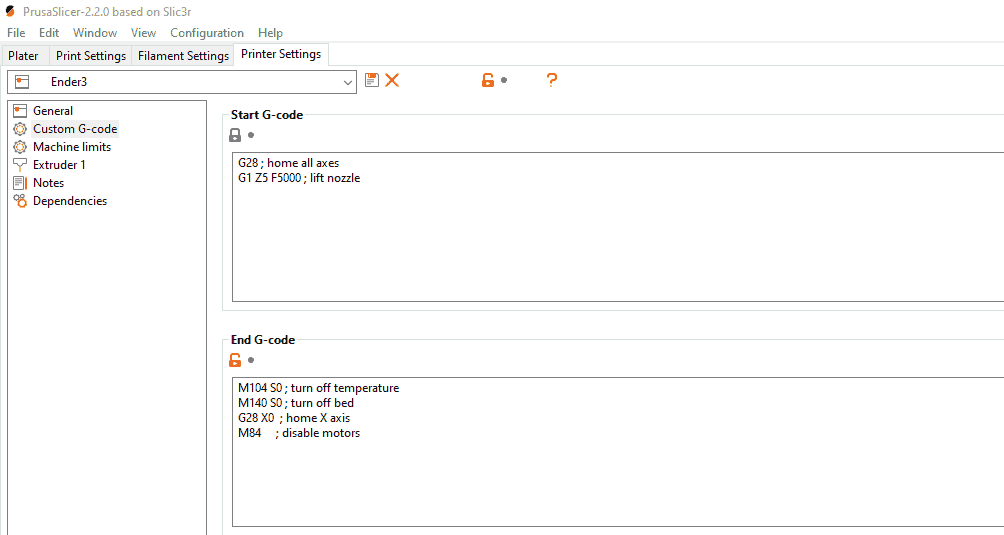Screen dimensions: 1004x535
Task: Click the Machine limits gear icon
Action: click(x=20, y=147)
